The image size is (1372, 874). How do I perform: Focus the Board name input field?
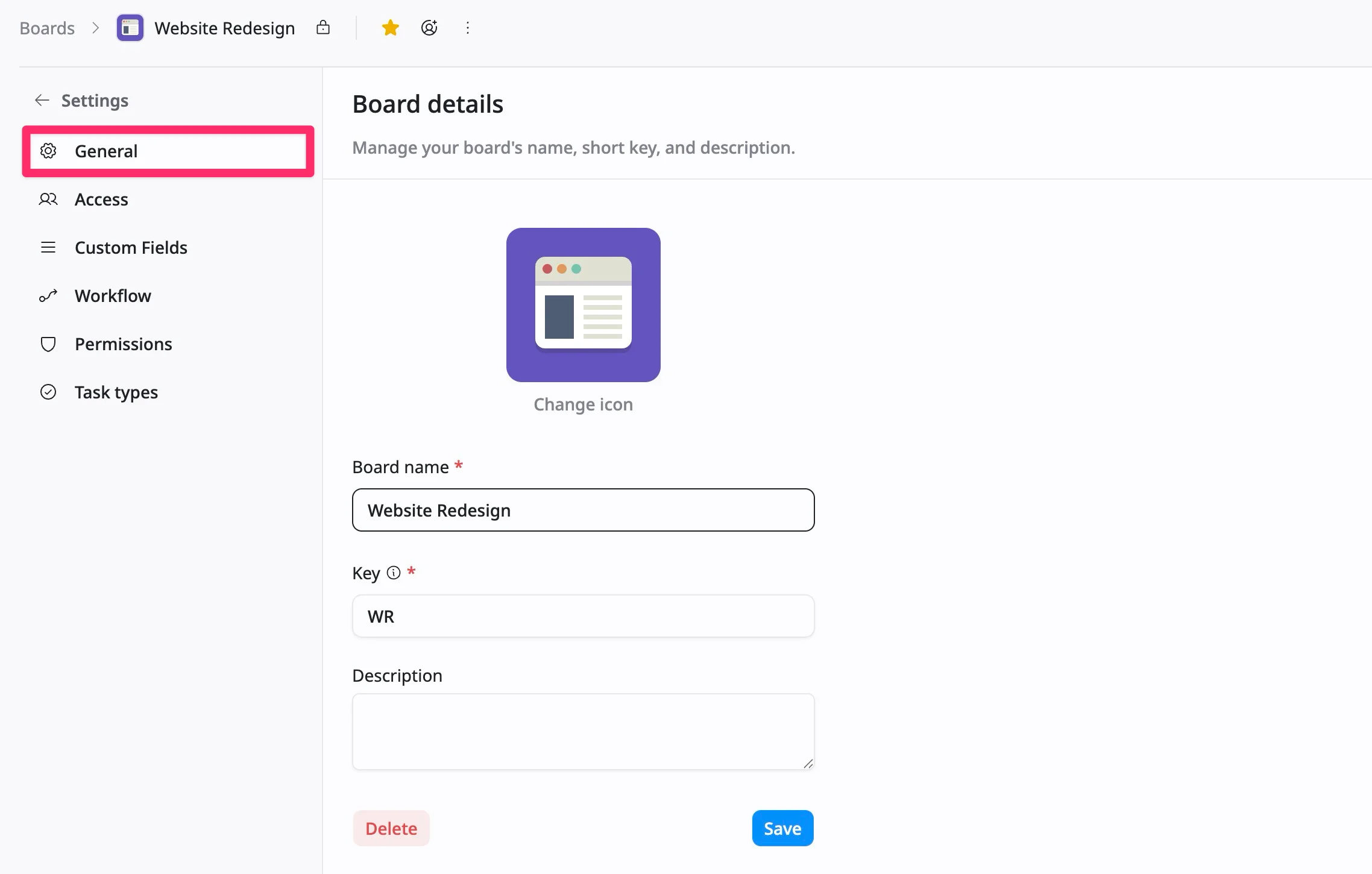[583, 510]
